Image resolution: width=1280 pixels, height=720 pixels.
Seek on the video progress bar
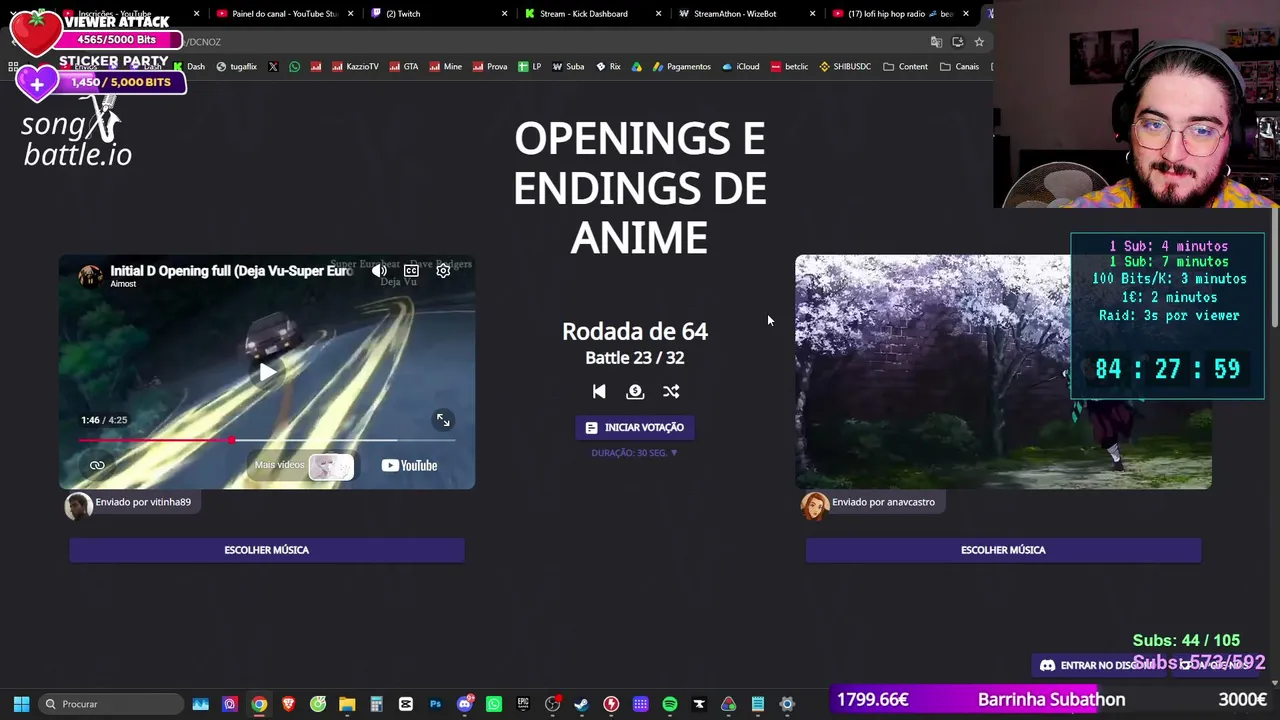tap(267, 440)
